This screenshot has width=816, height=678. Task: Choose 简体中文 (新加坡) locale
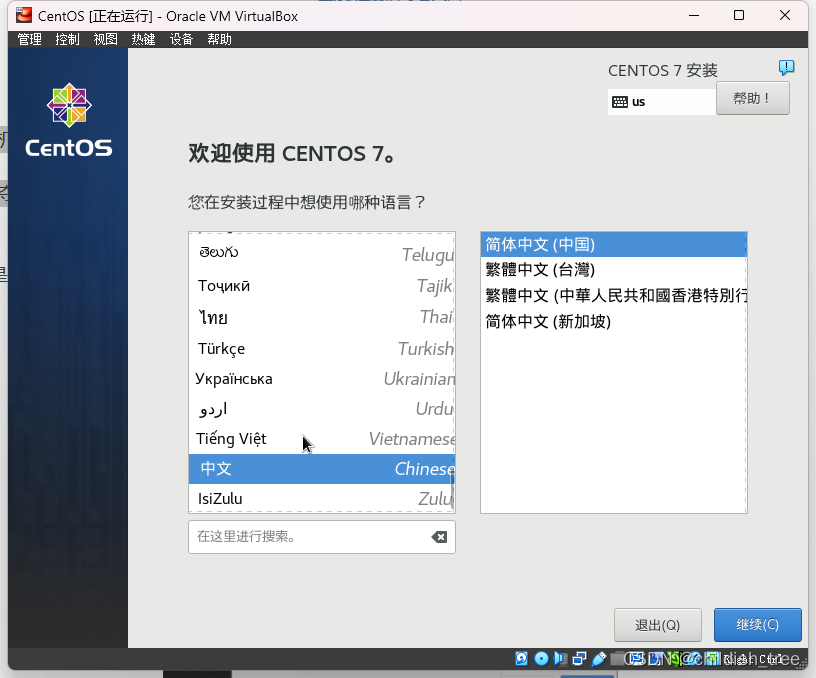coord(614,322)
